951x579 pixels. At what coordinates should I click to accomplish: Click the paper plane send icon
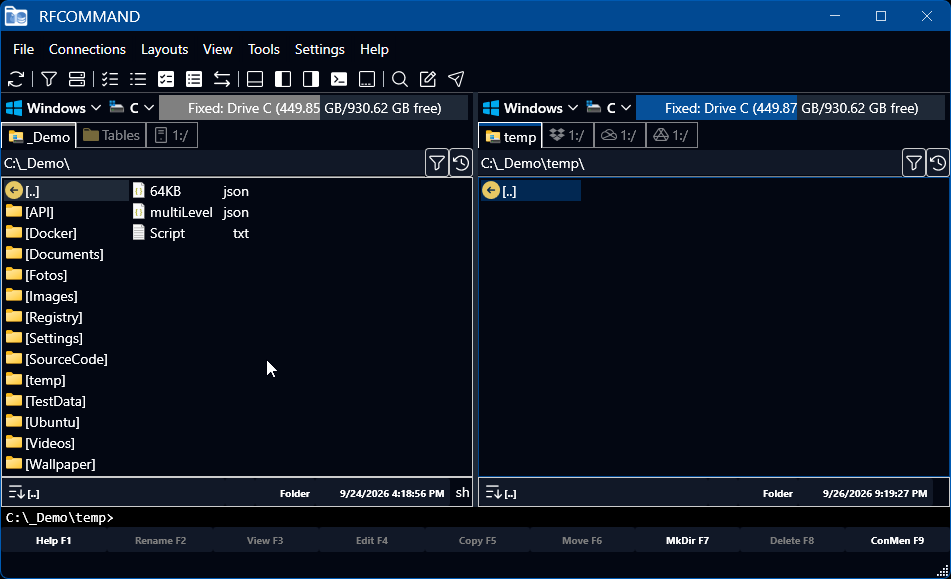tap(456, 79)
